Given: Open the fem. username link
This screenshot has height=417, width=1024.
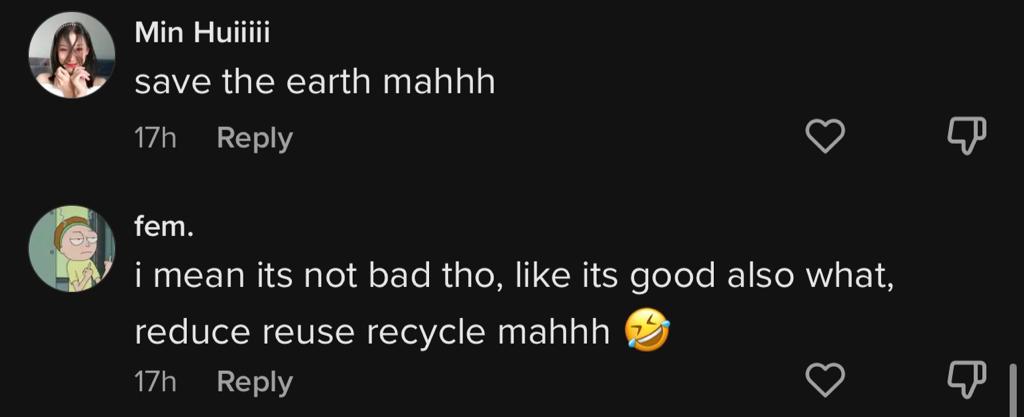Looking at the screenshot, I should tap(165, 227).
